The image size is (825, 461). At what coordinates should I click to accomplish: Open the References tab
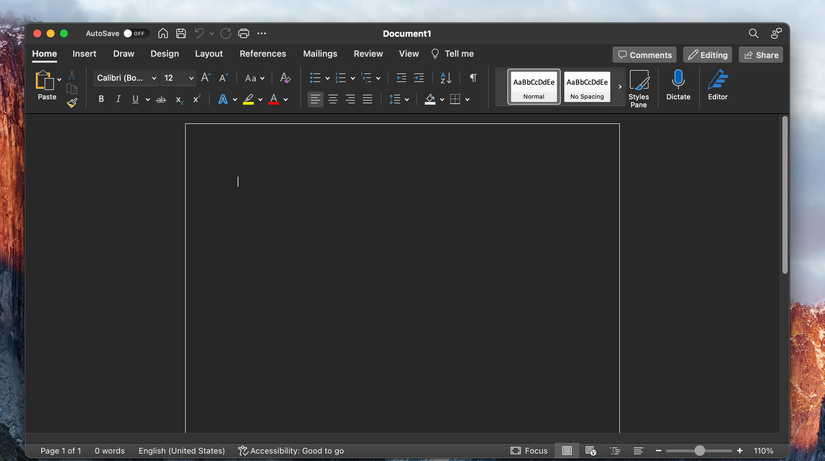tap(263, 54)
